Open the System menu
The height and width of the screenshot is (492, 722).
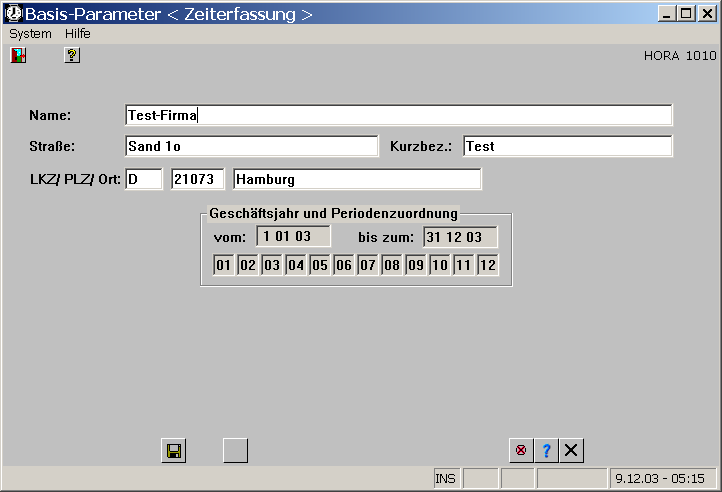[30, 33]
